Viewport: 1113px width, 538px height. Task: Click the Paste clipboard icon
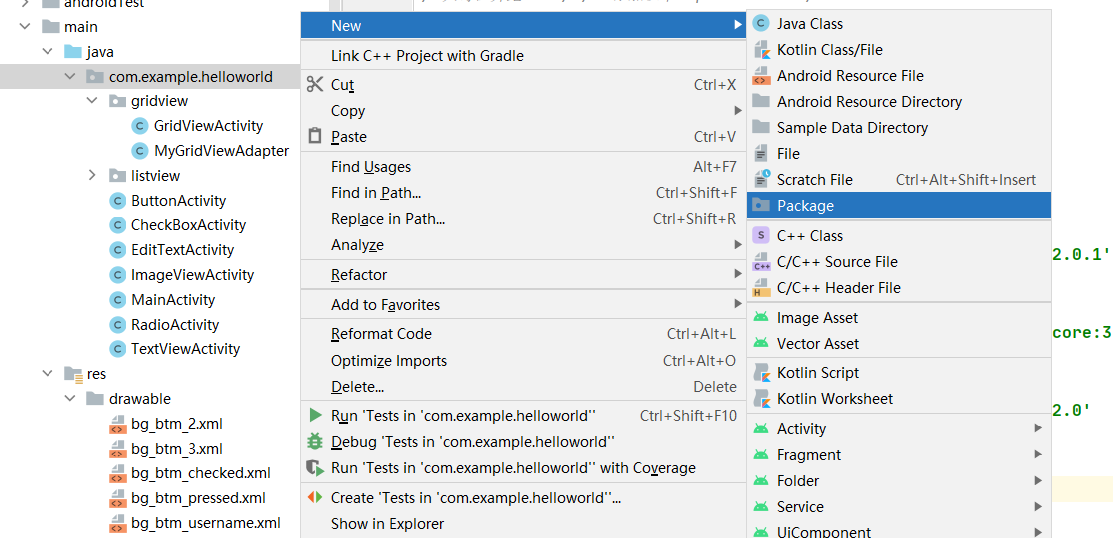click(315, 137)
